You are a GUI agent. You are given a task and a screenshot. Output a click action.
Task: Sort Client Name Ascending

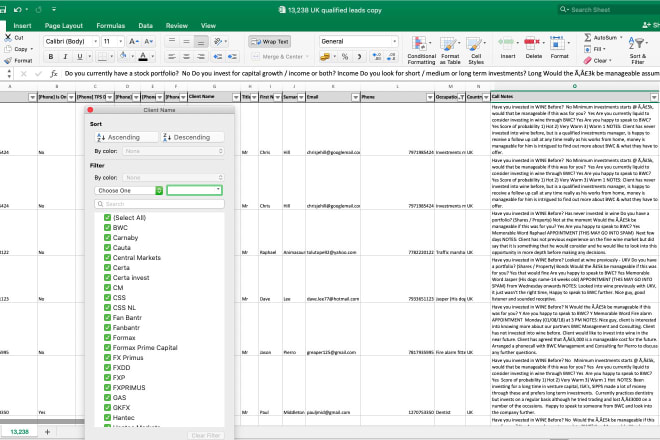pyautogui.click(x=127, y=137)
